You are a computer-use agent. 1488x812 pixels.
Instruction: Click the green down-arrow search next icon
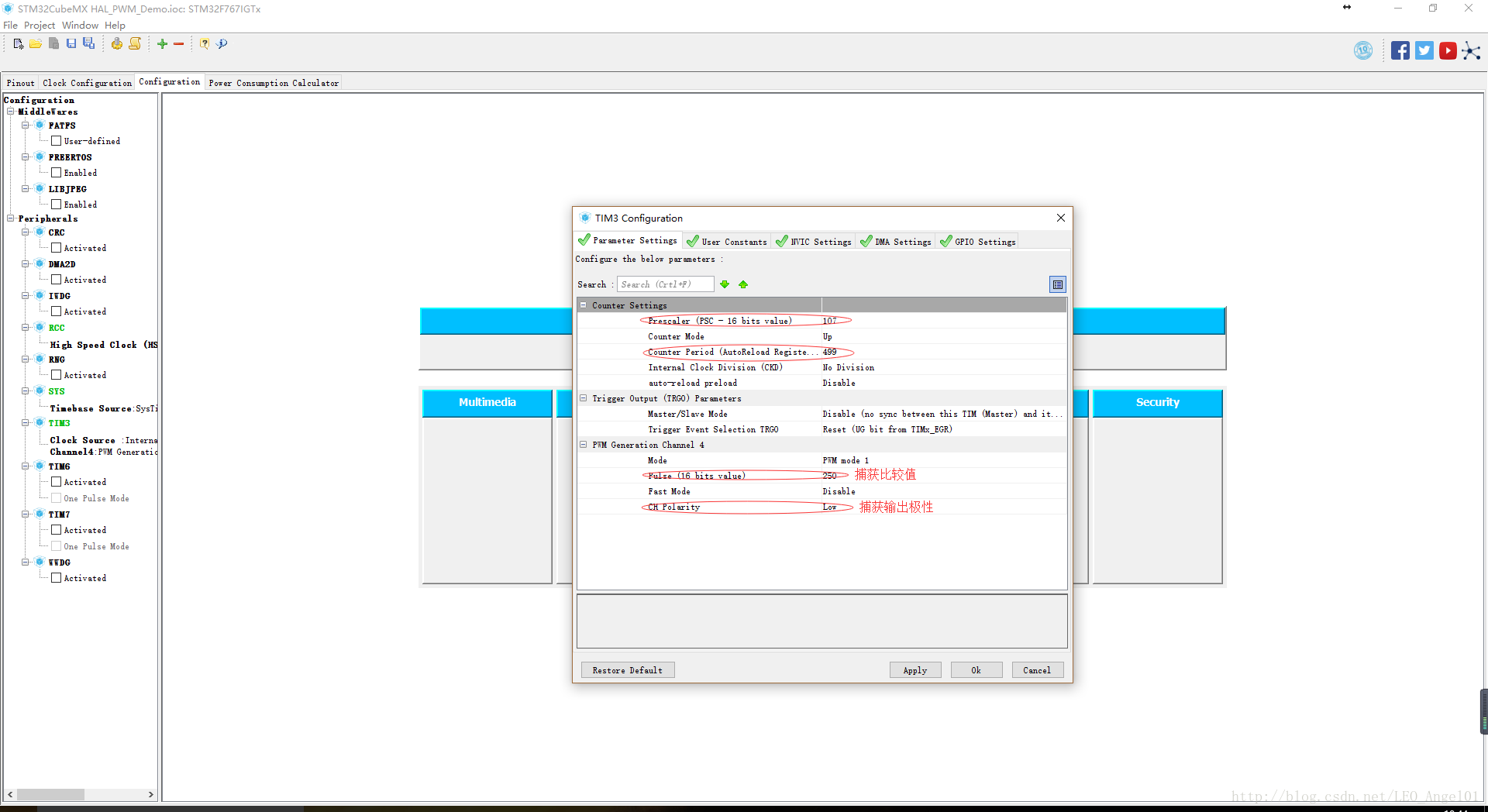(x=725, y=284)
